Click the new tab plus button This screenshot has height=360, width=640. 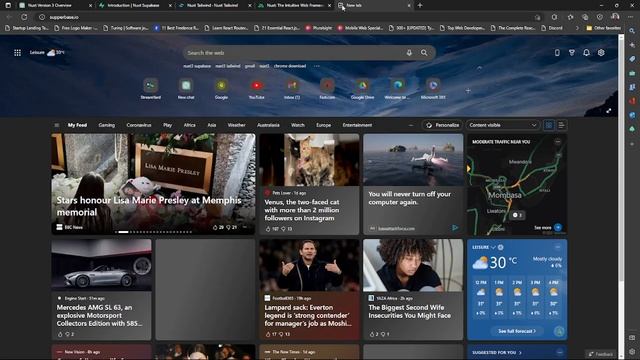pos(420,5)
